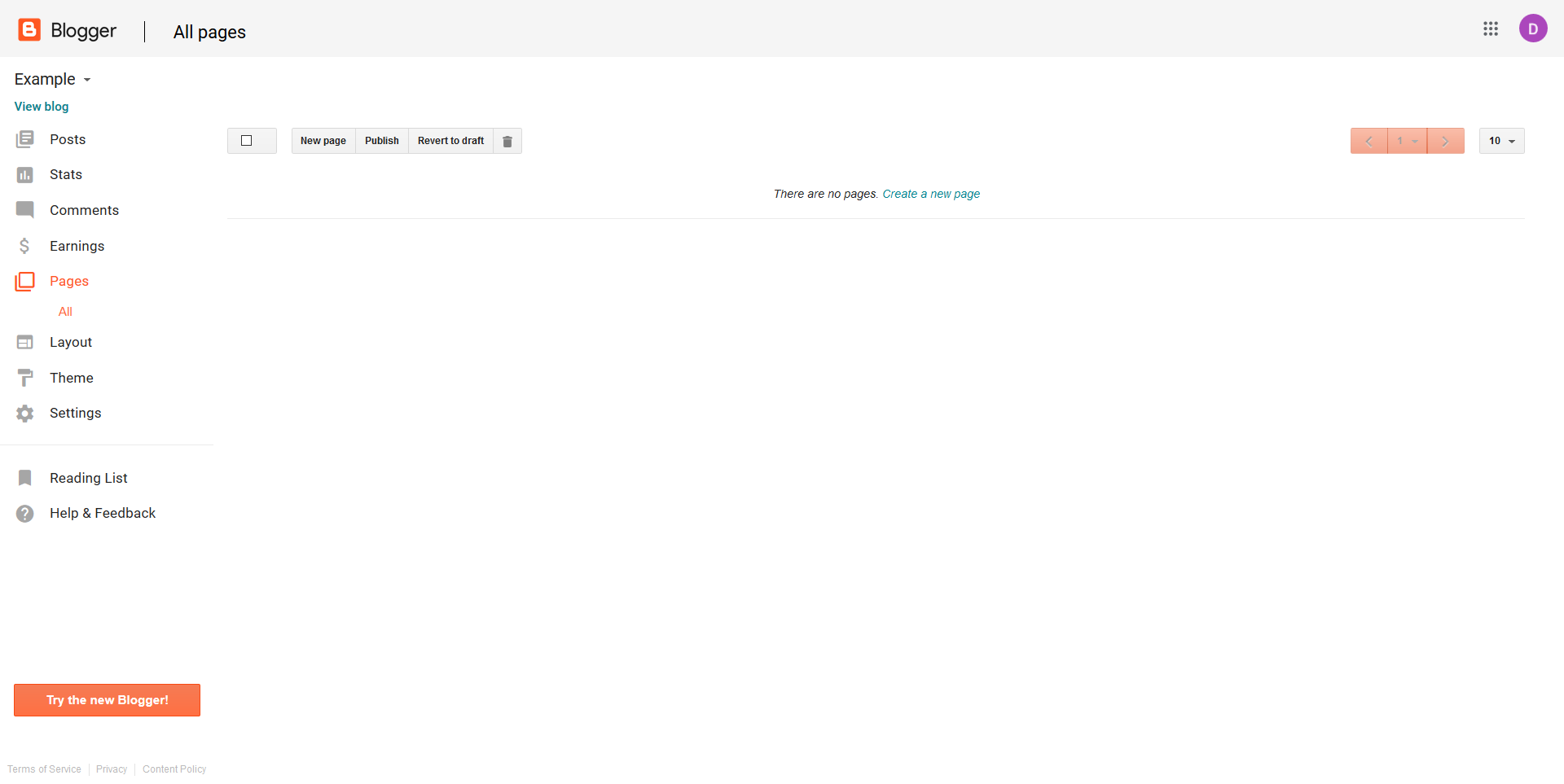The height and width of the screenshot is (784, 1564).
Task: Go to the previous page arrow
Action: [x=1368, y=141]
